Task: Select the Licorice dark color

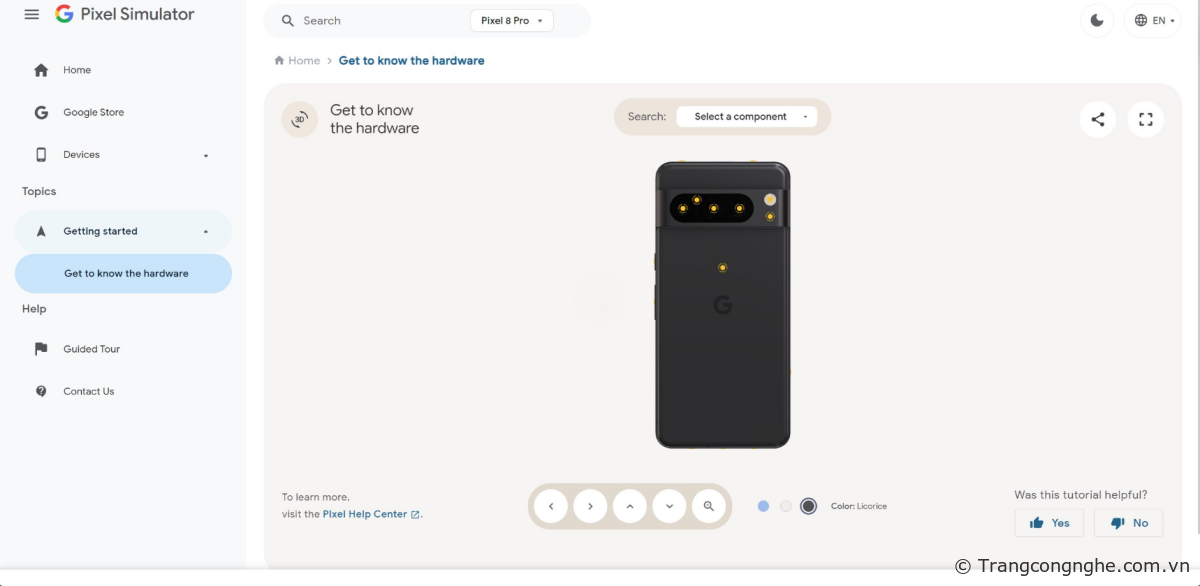Action: [x=809, y=506]
